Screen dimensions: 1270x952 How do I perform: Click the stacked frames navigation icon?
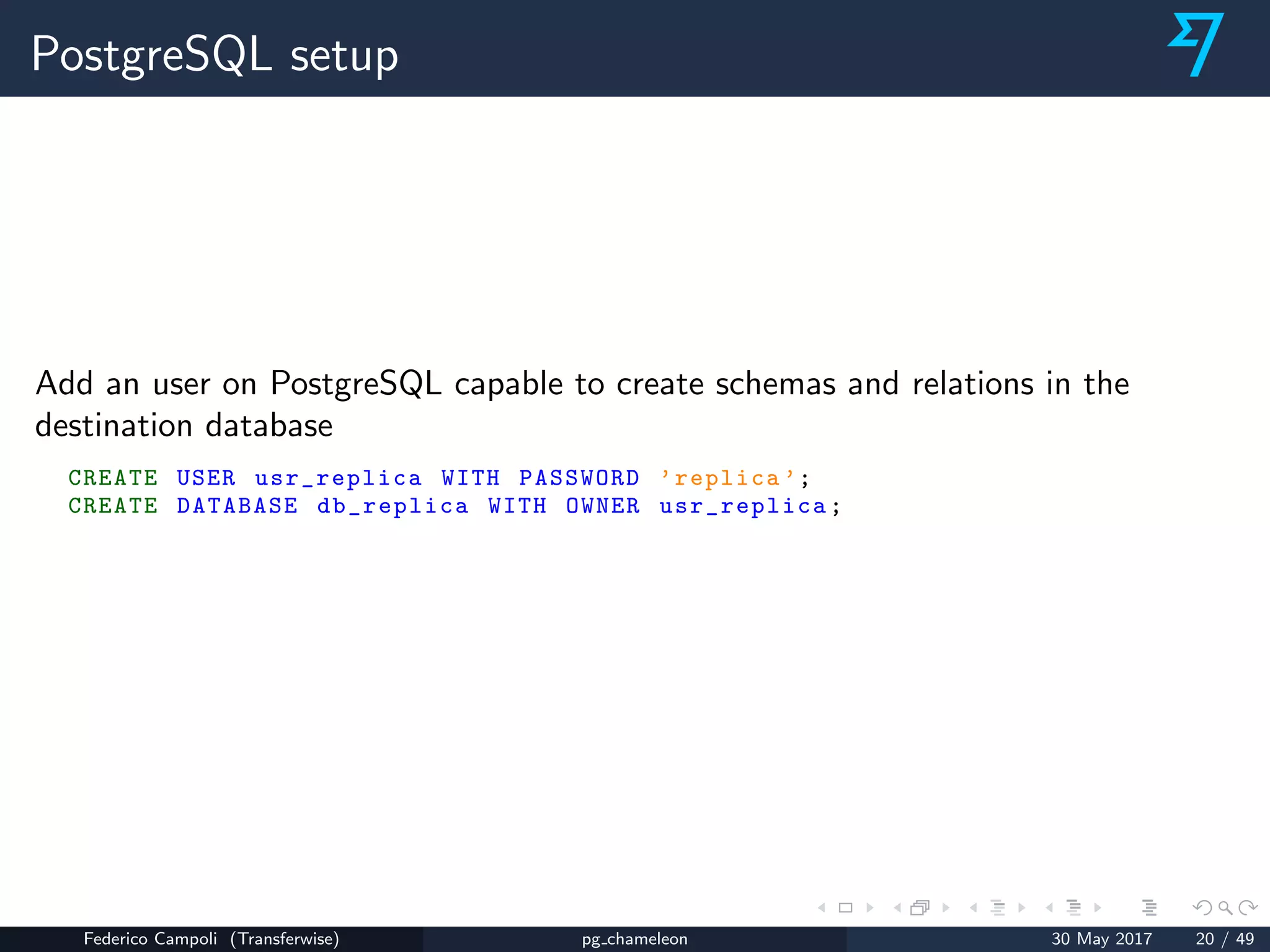coord(920,907)
